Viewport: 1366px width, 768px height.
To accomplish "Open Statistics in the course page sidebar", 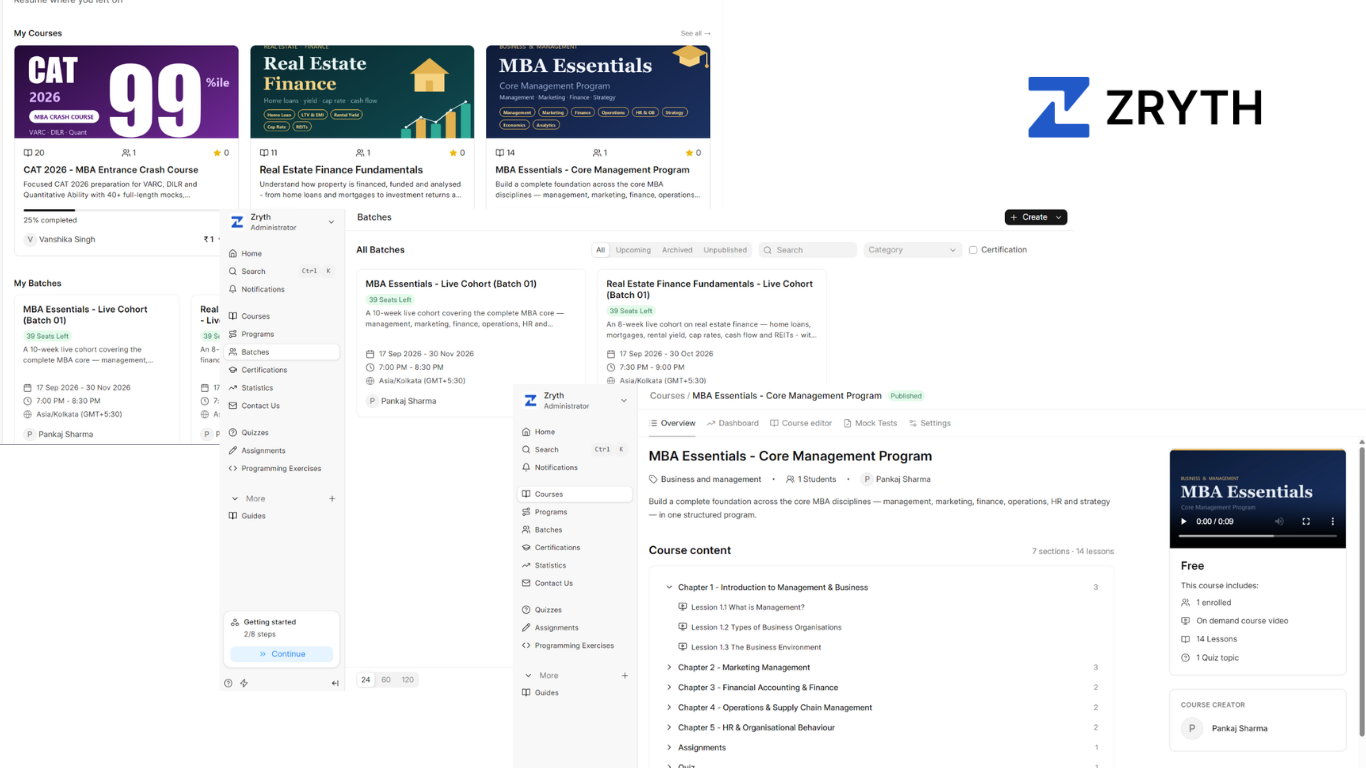I will [550, 566].
